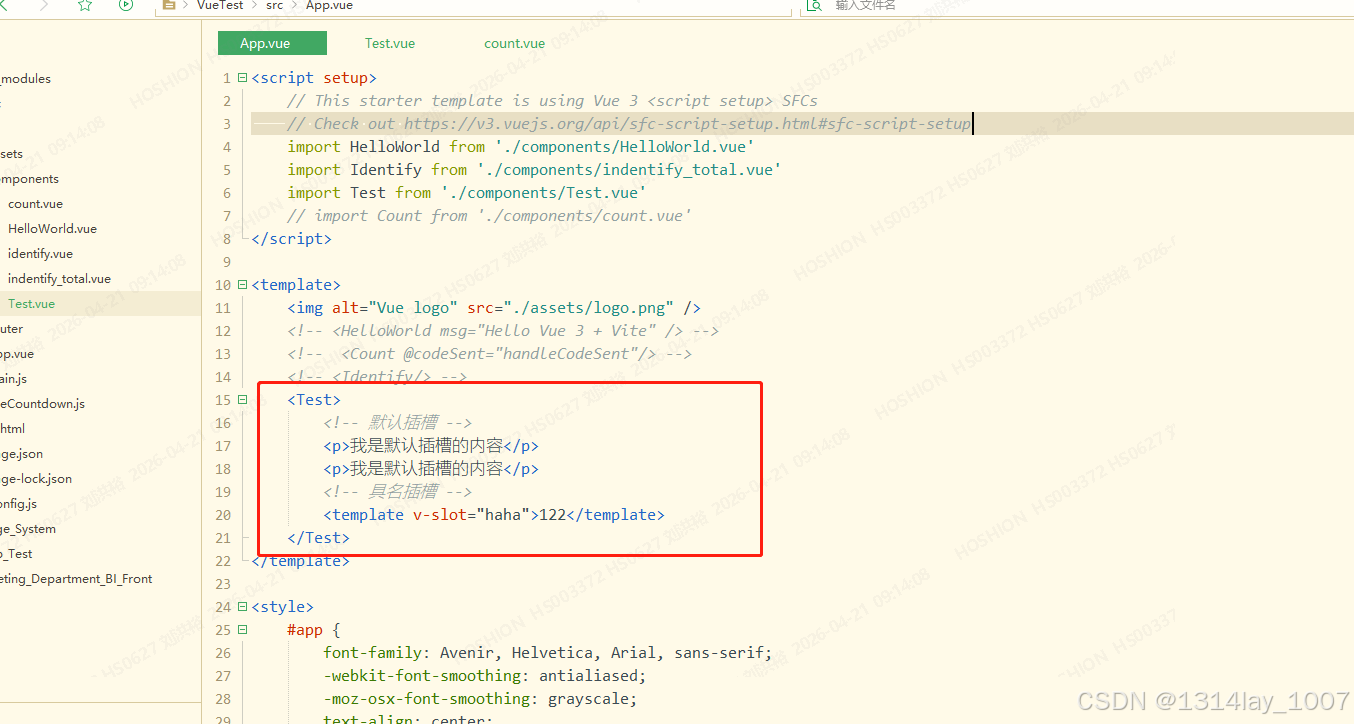Collapse the #app rule fold on line 25

[x=242, y=630]
